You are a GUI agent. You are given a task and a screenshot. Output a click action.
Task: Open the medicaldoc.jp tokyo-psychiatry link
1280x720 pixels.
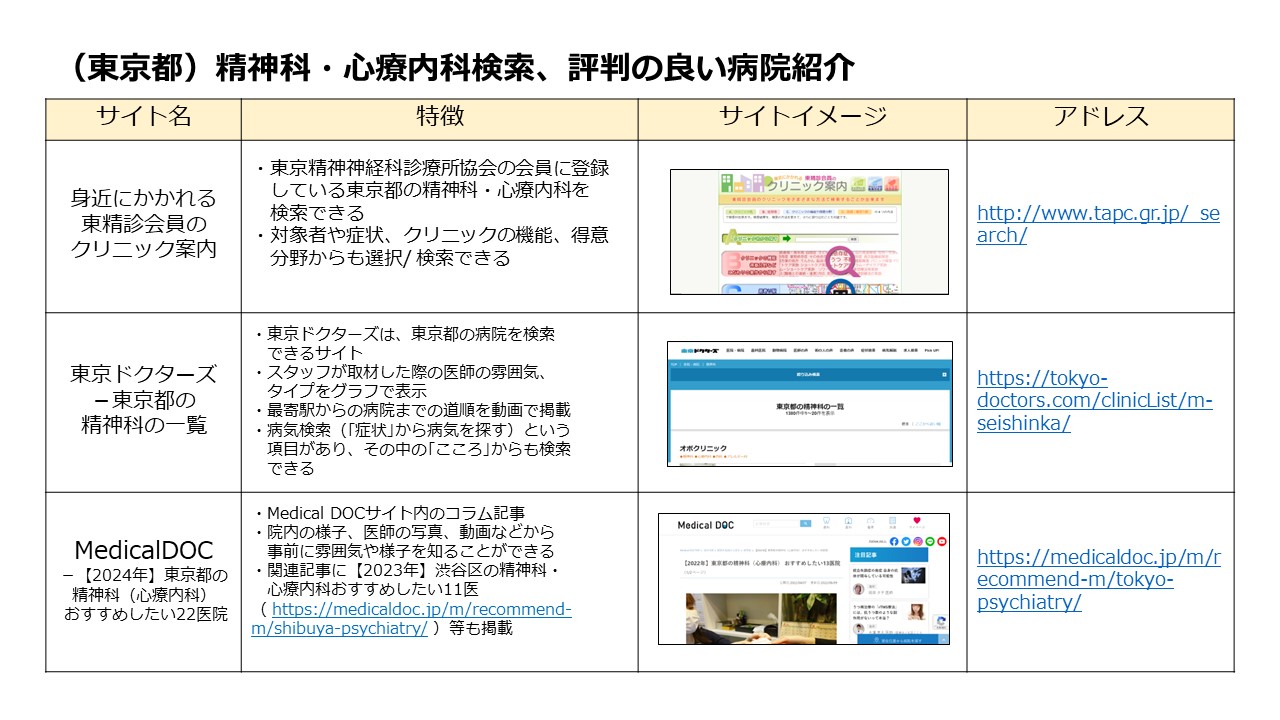point(1098,579)
